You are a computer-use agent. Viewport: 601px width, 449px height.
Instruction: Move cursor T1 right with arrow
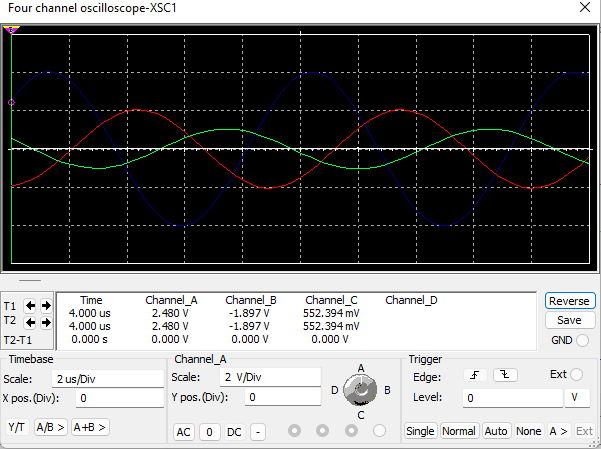46,305
